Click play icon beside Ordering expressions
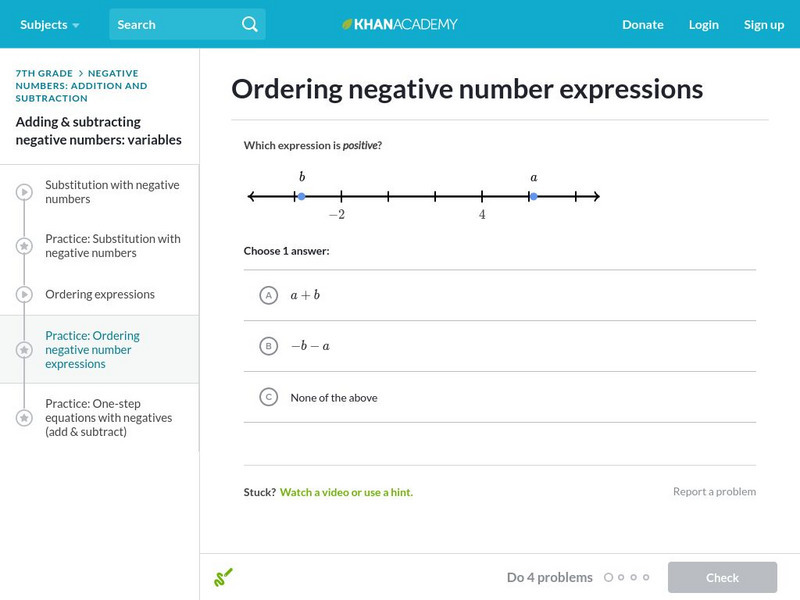Viewport: 800px width, 600px height. (x=24, y=294)
